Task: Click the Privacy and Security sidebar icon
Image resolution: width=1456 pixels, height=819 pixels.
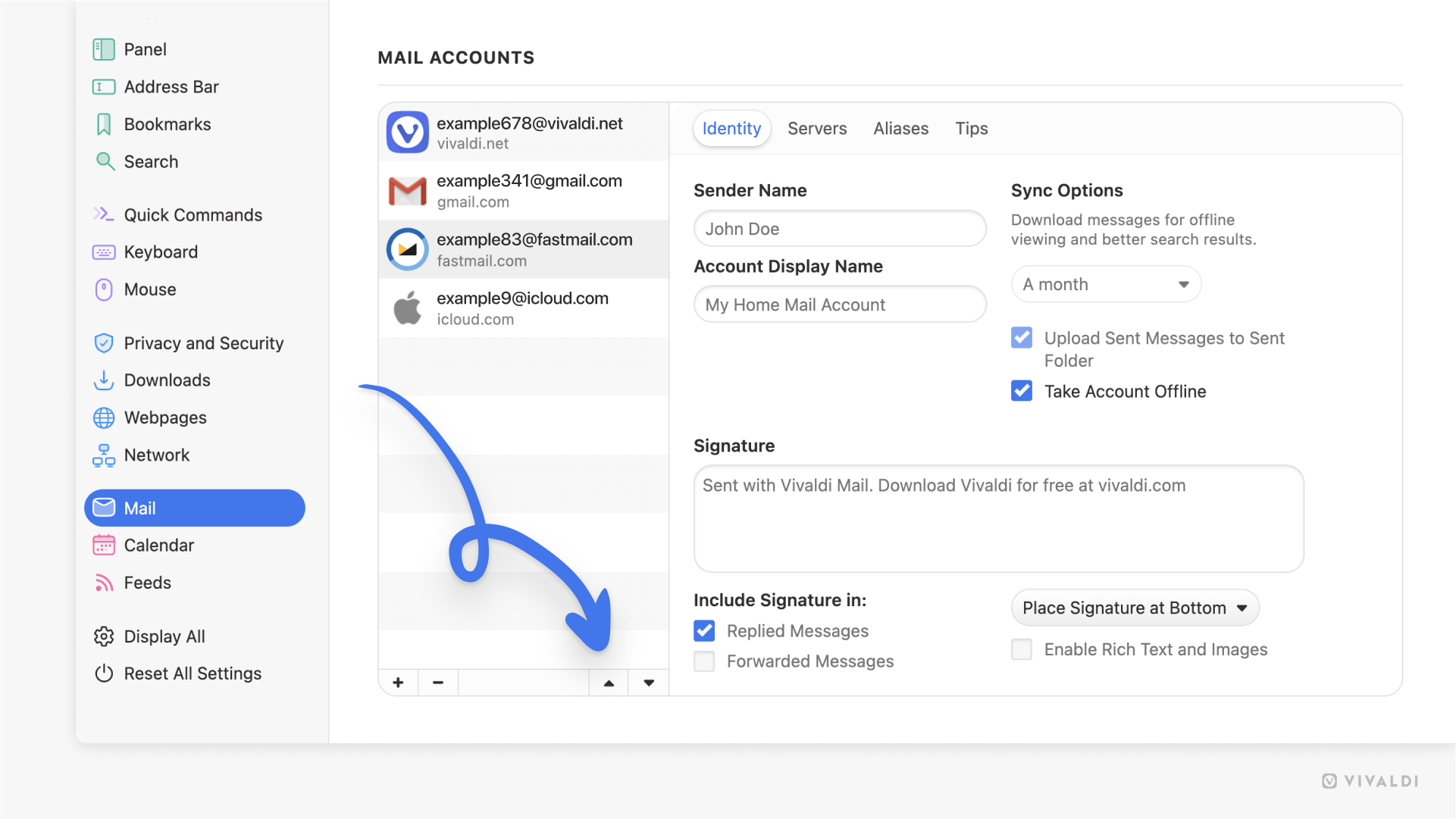Action: coord(102,342)
